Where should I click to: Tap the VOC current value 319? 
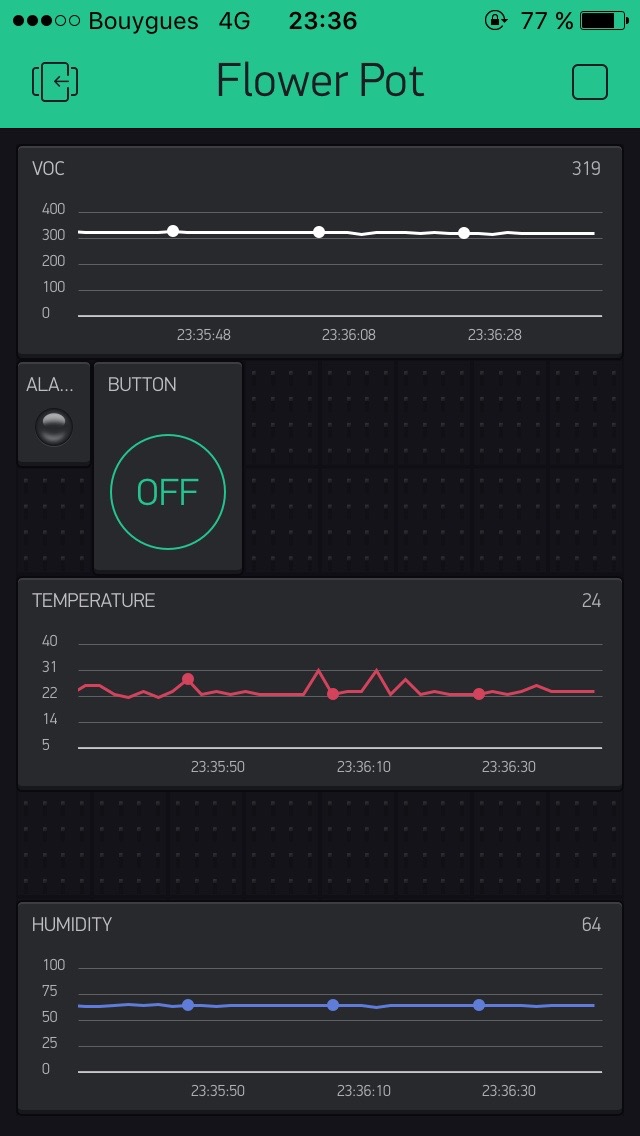coord(586,169)
